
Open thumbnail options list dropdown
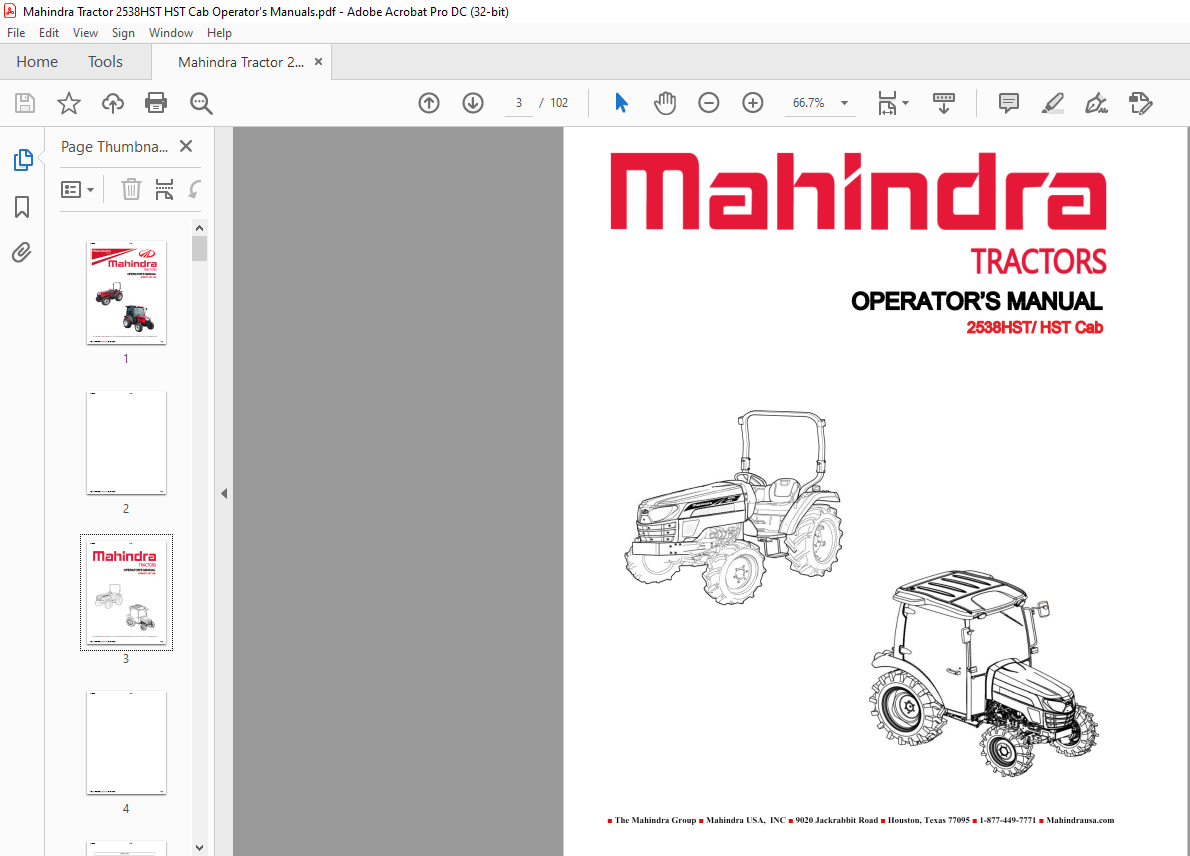tap(77, 189)
